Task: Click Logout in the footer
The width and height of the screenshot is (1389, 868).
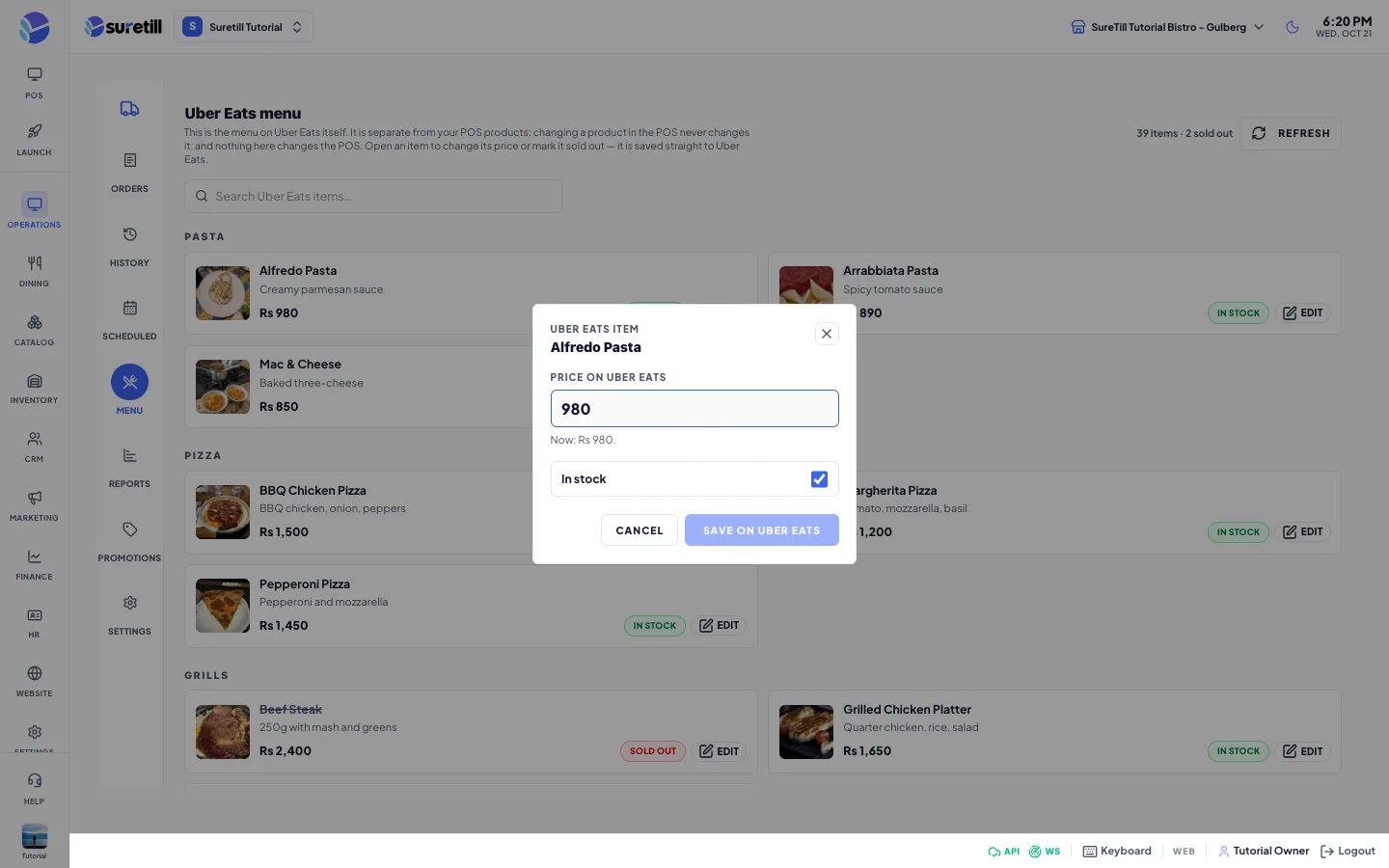Action: tap(1348, 851)
